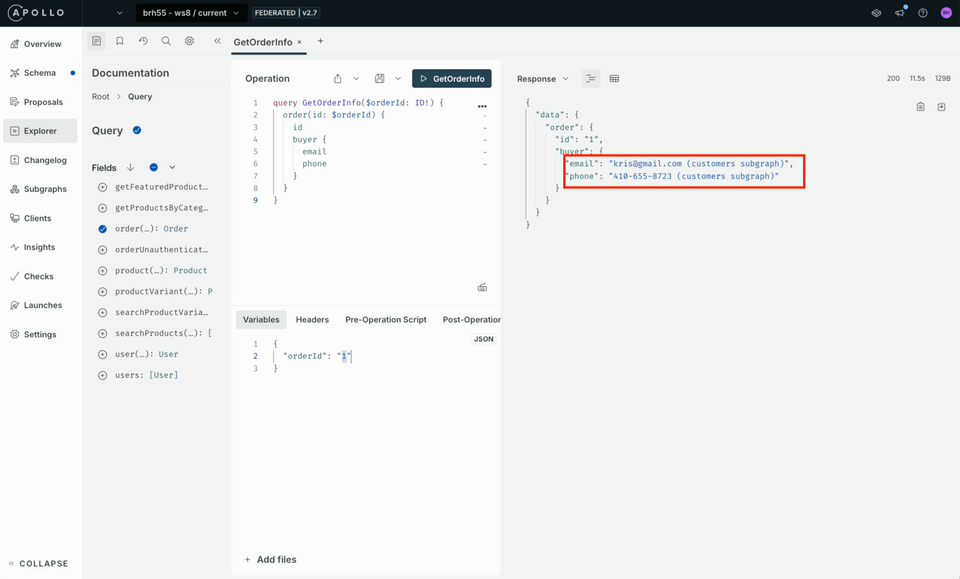Image resolution: width=960 pixels, height=579 pixels.
Task: Download the response
Action: (x=941, y=107)
